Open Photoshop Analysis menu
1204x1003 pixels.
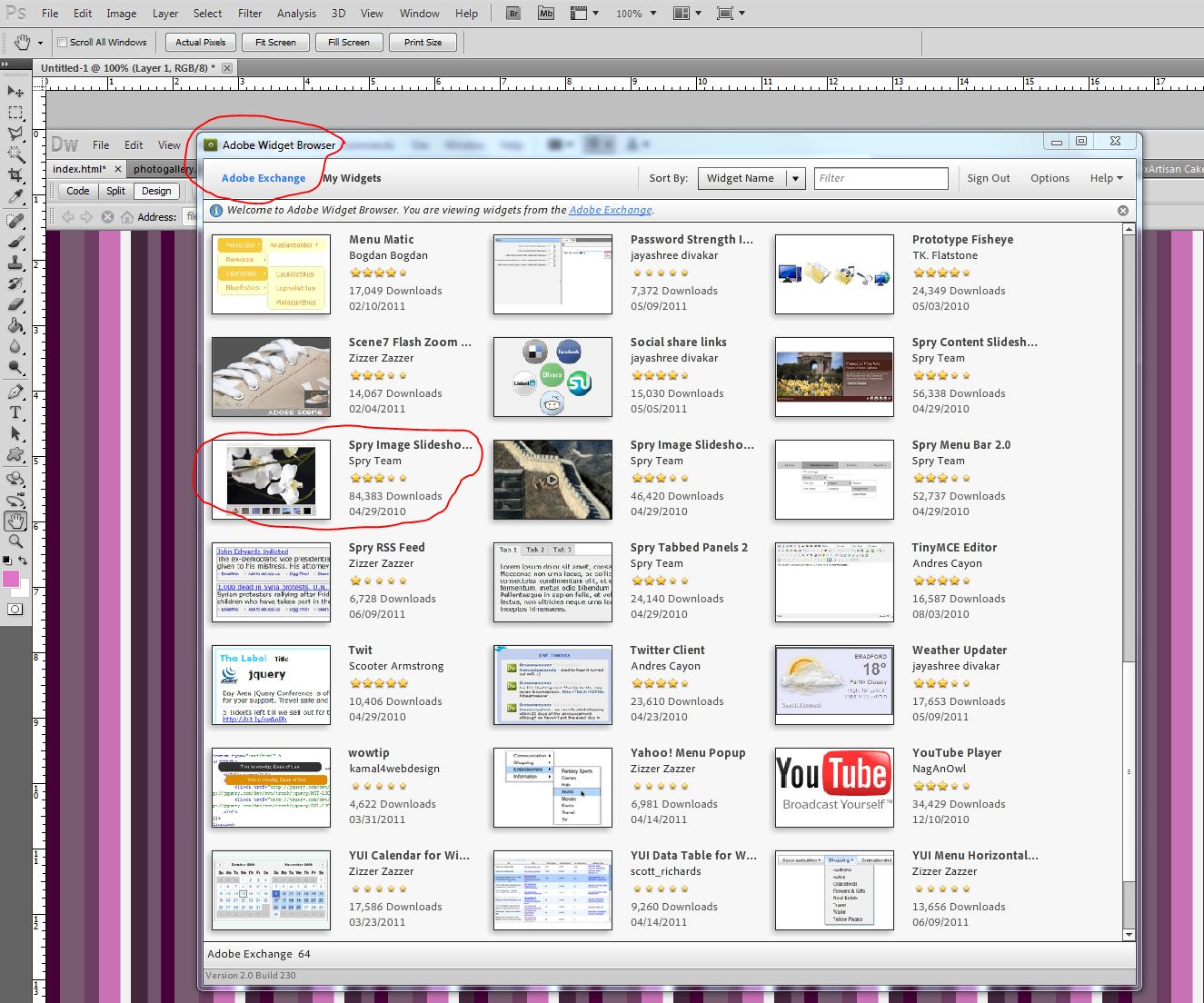tap(296, 14)
